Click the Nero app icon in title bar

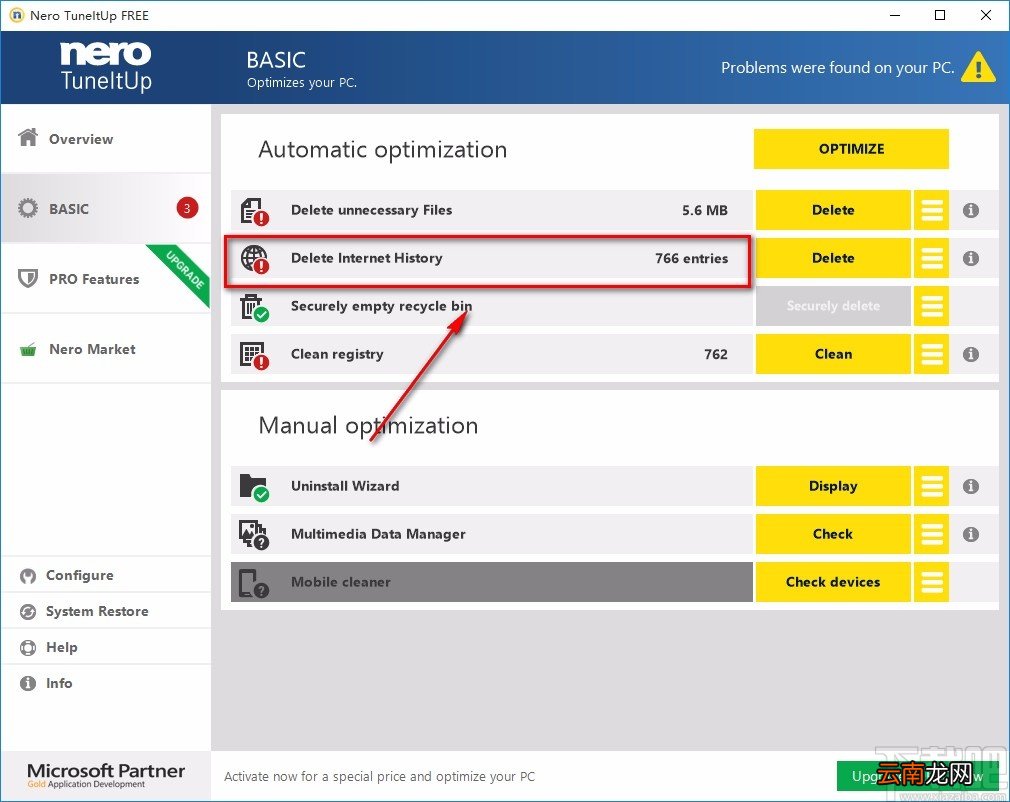(x=16, y=15)
